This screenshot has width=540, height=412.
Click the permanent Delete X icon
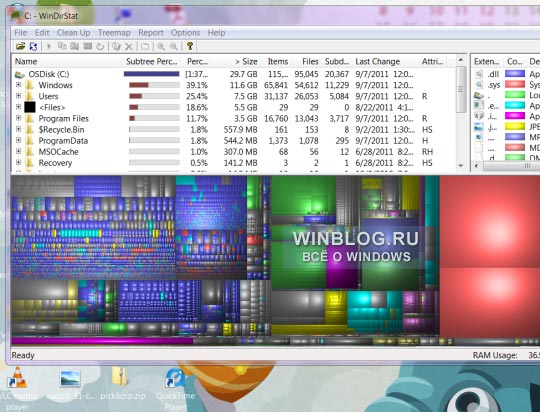click(129, 46)
